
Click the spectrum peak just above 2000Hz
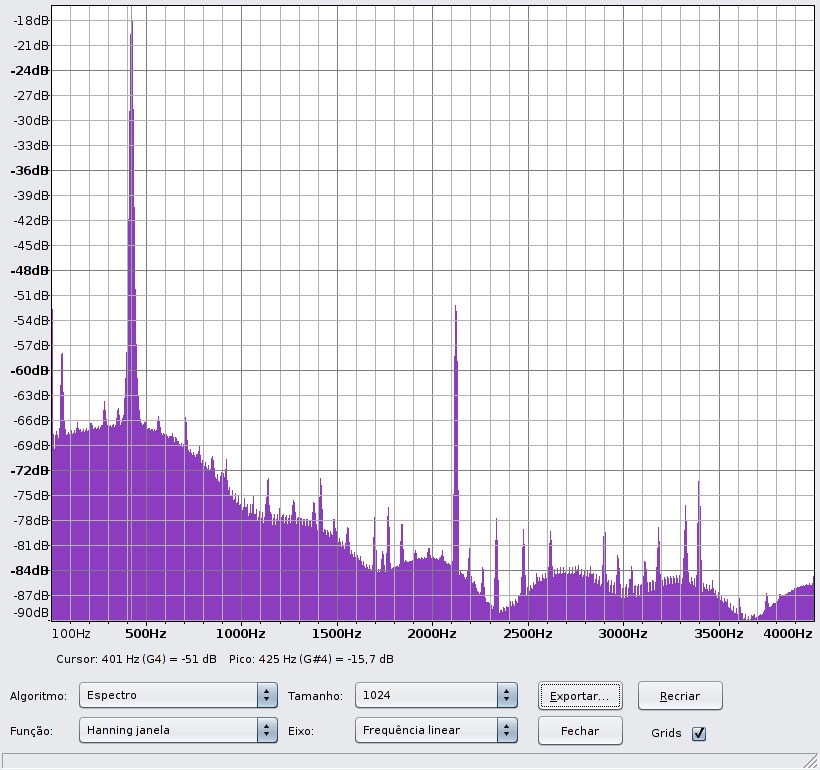455,312
